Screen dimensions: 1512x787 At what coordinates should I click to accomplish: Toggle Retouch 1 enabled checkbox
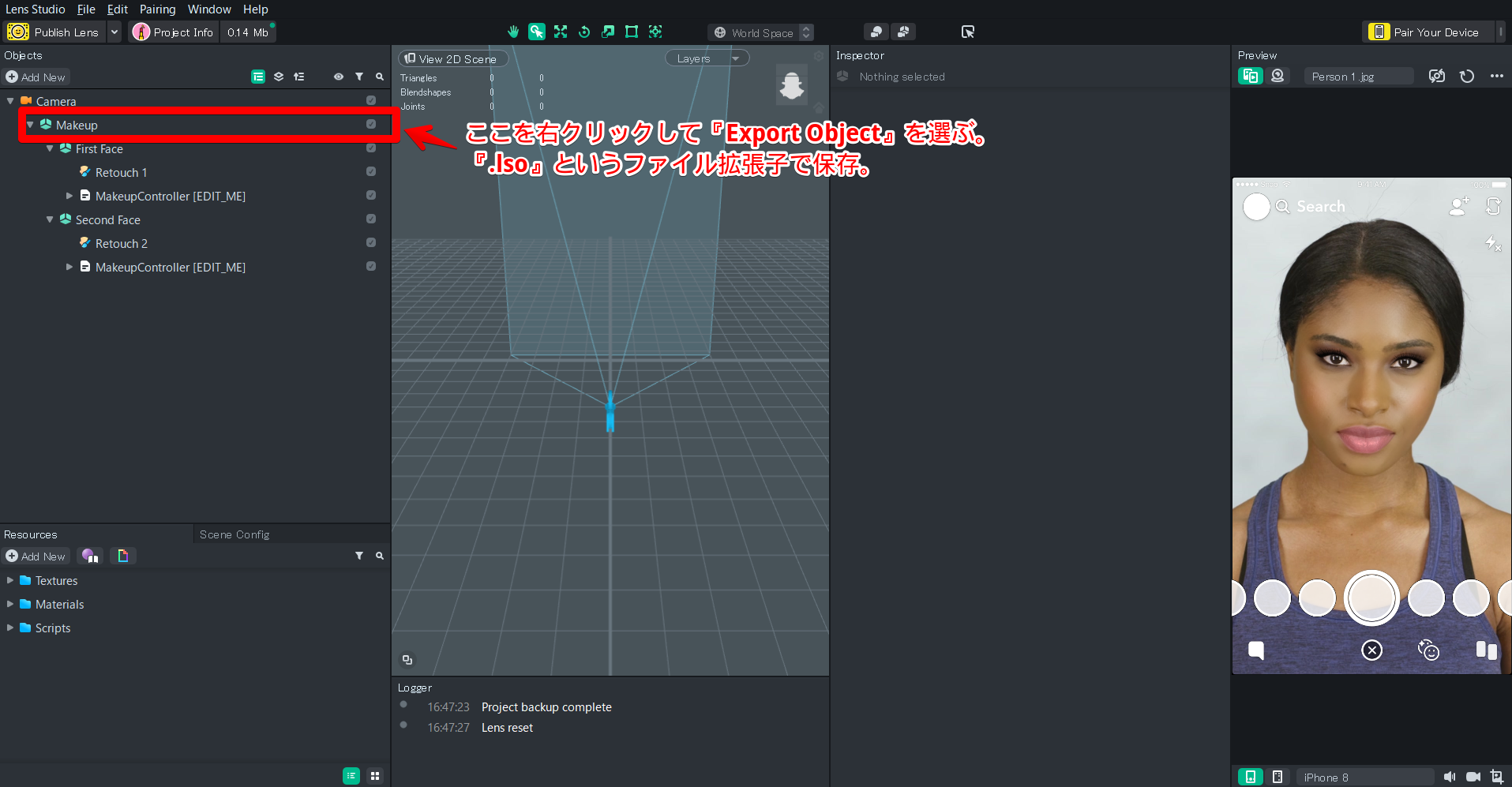pyautogui.click(x=371, y=171)
